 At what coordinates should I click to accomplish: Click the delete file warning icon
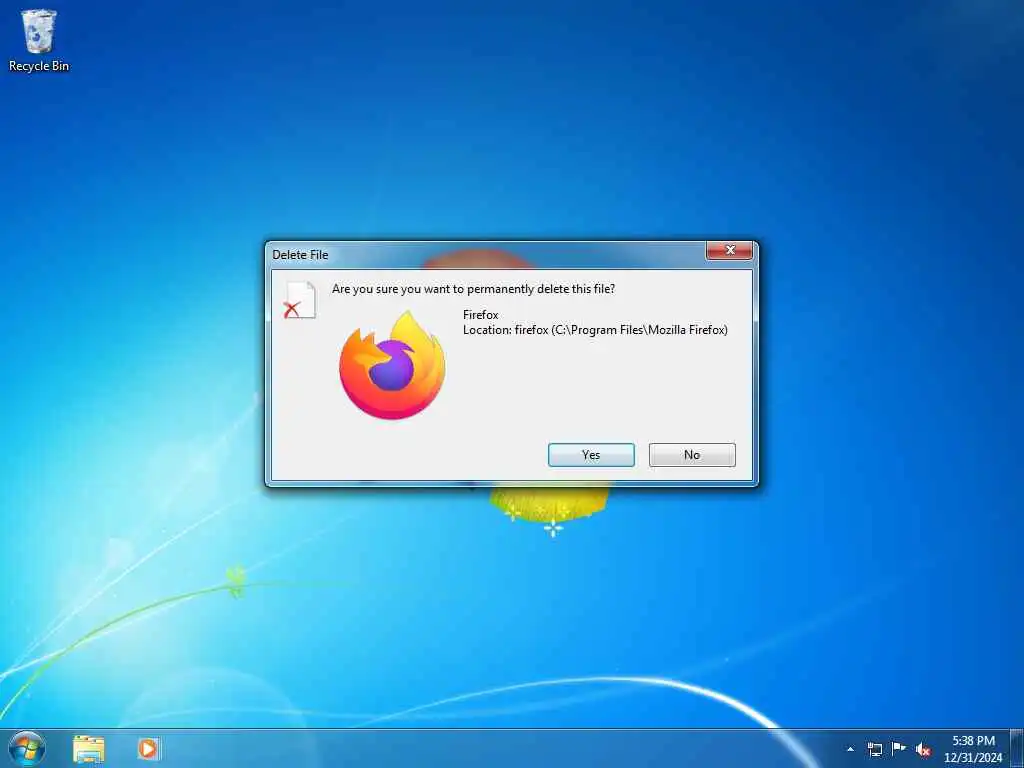tap(300, 300)
